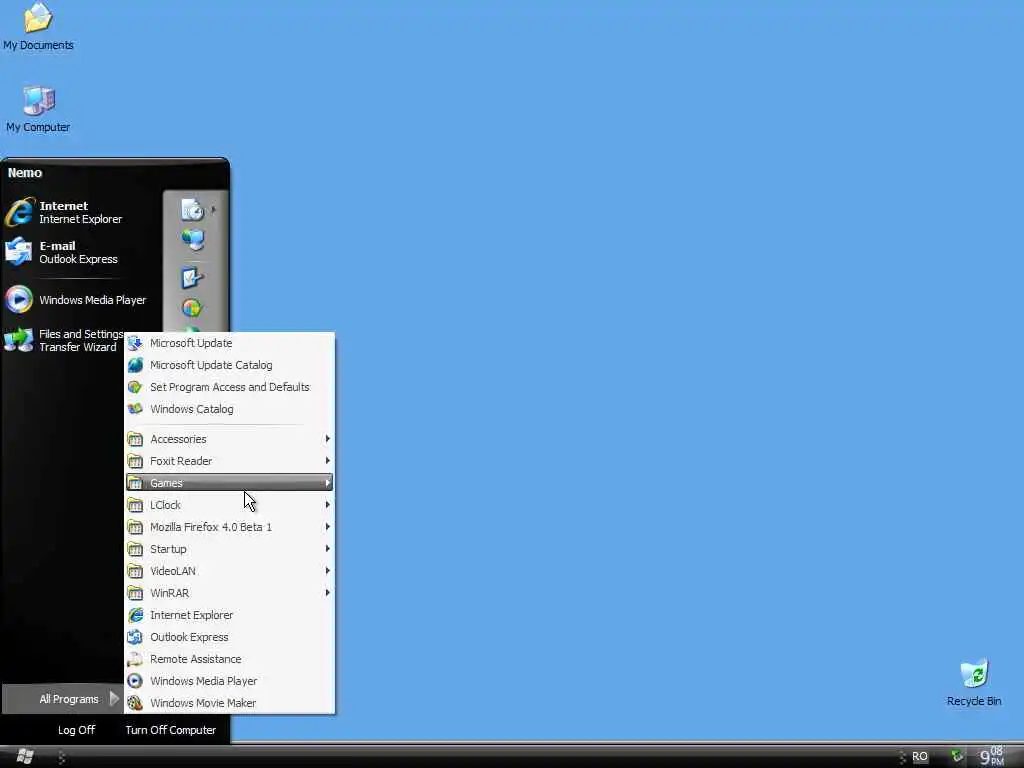Image resolution: width=1024 pixels, height=768 pixels.
Task: Click Microsoft Update icon in programs list
Action: [135, 343]
